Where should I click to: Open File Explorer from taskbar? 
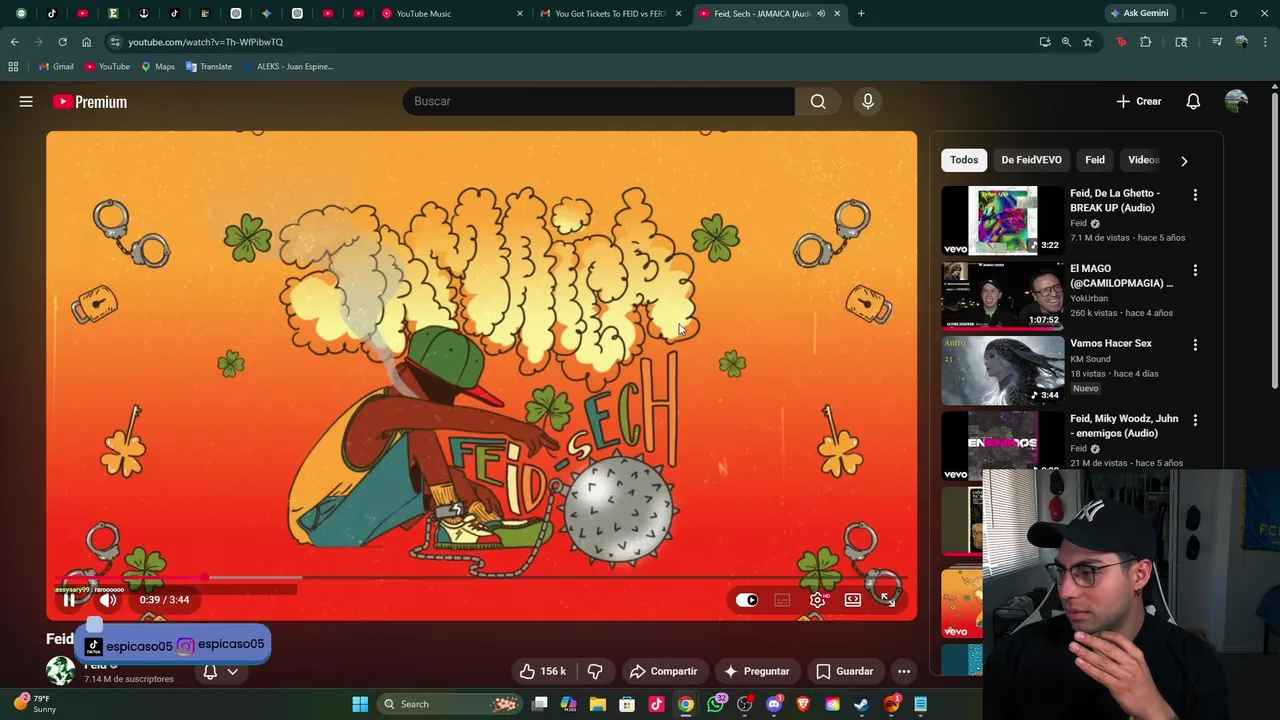(x=598, y=704)
